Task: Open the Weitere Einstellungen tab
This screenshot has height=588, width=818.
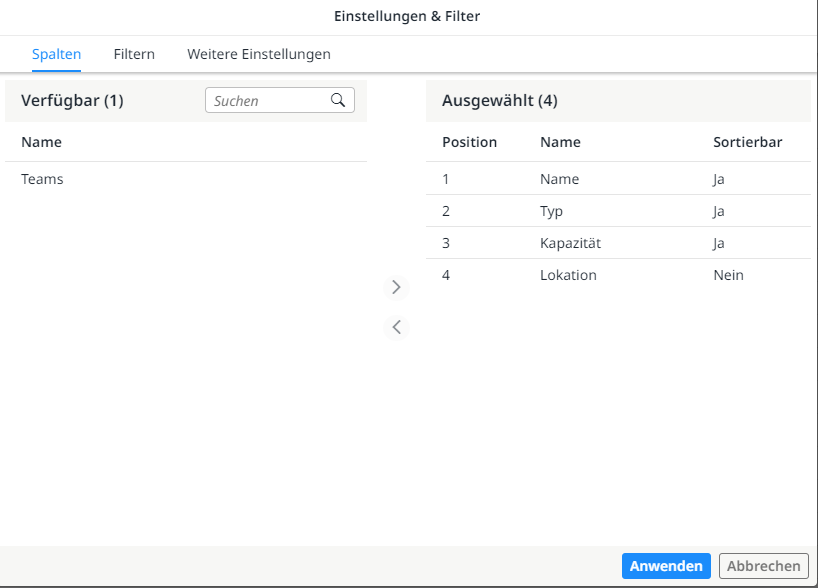Action: (x=258, y=54)
